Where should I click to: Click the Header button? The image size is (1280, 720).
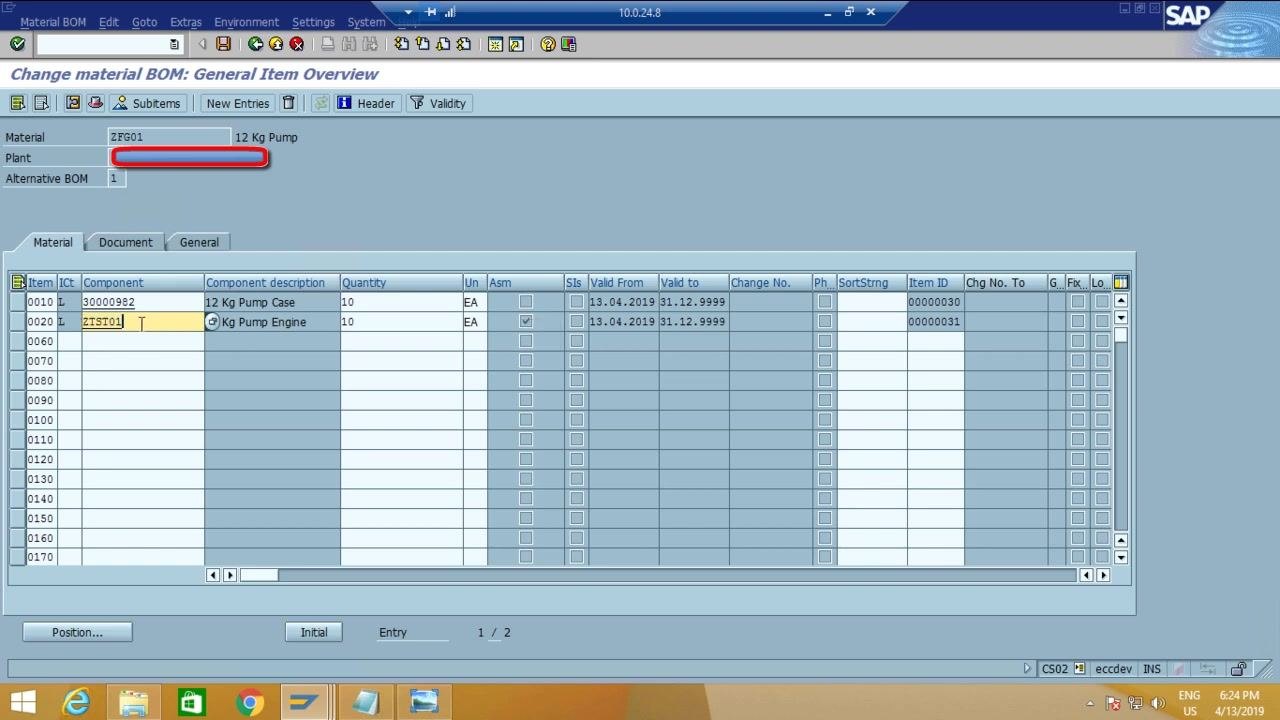pyautogui.click(x=366, y=103)
